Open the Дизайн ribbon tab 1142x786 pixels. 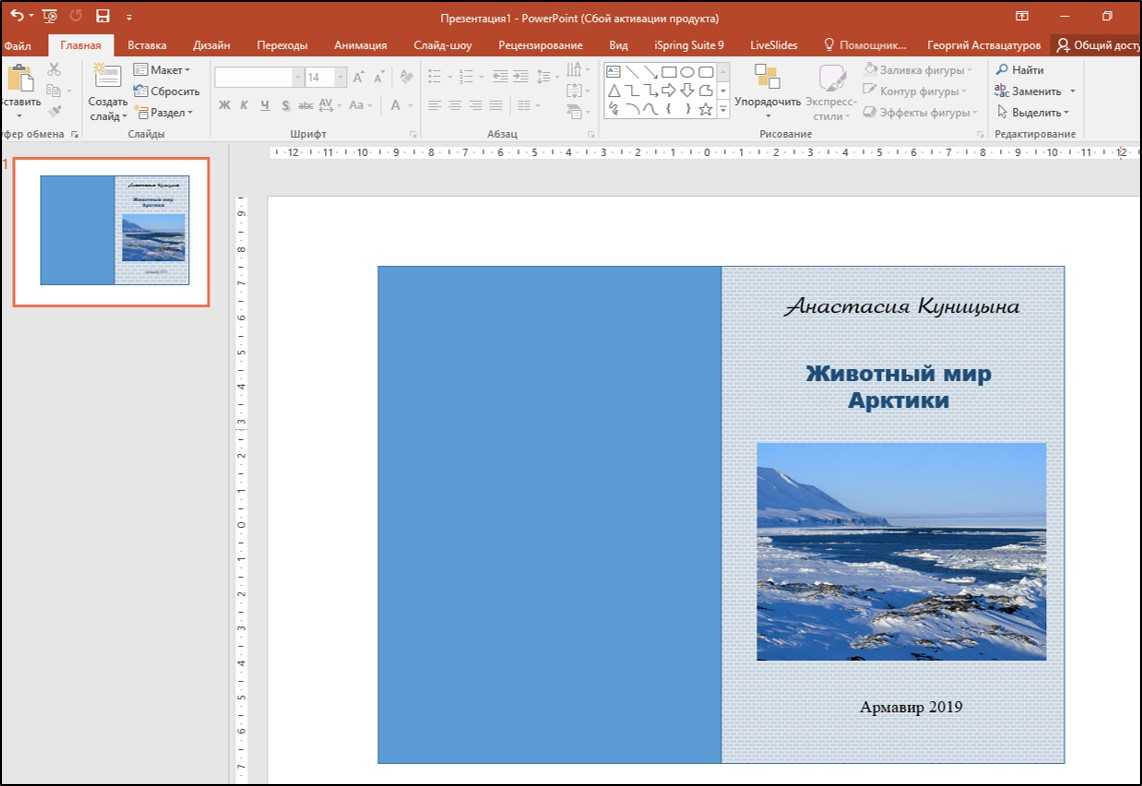(211, 45)
